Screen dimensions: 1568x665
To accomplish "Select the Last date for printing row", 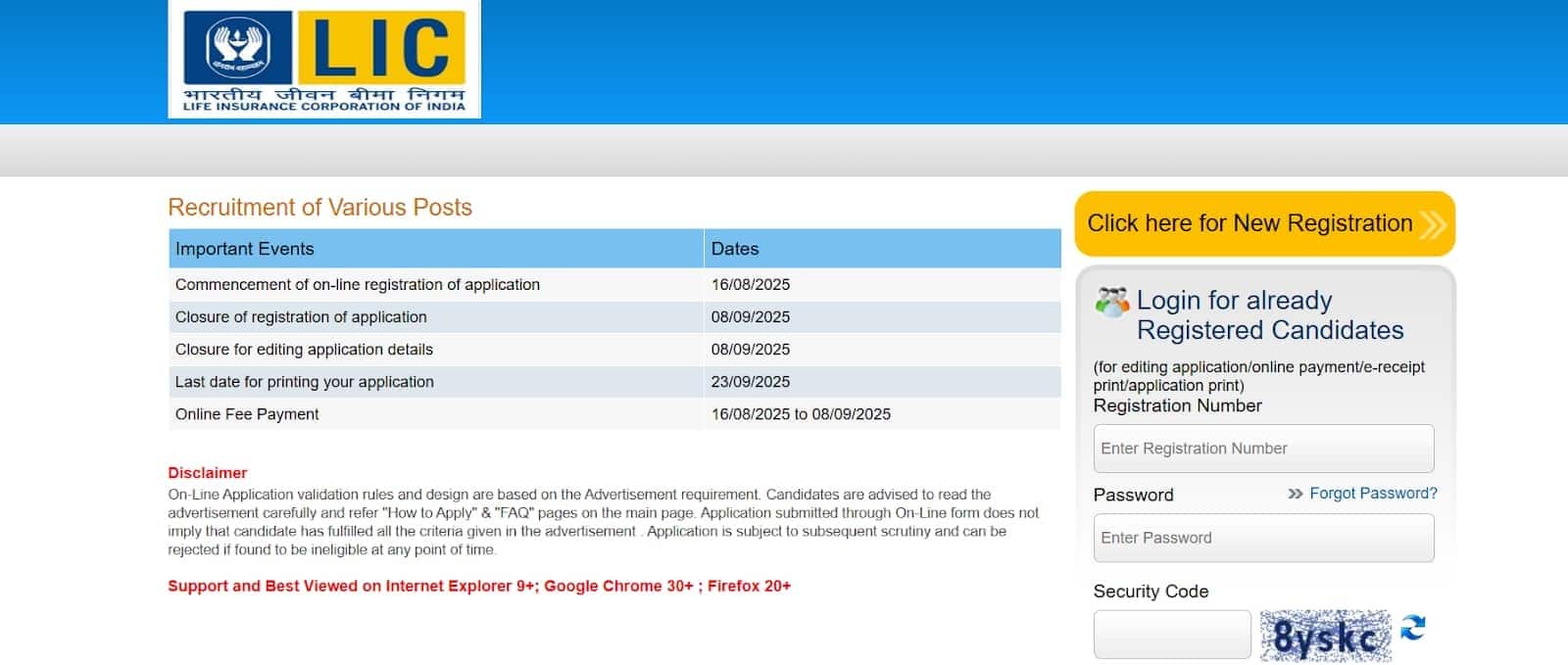I will point(304,382).
